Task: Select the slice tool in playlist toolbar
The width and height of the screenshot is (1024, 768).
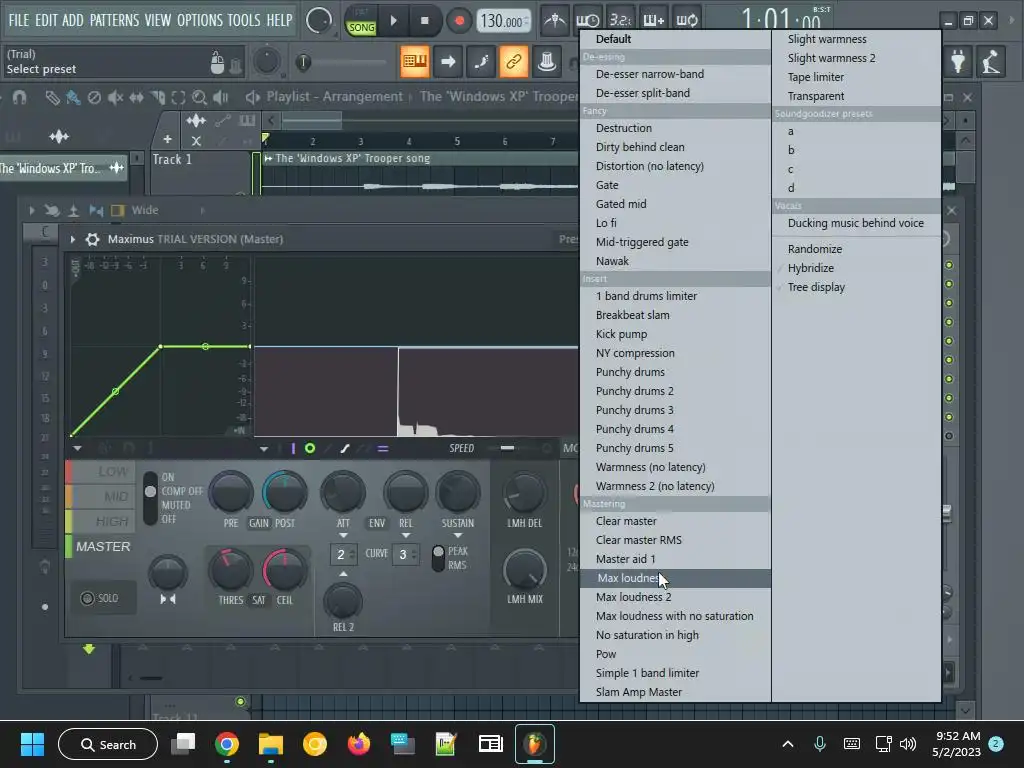Action: 157,98
